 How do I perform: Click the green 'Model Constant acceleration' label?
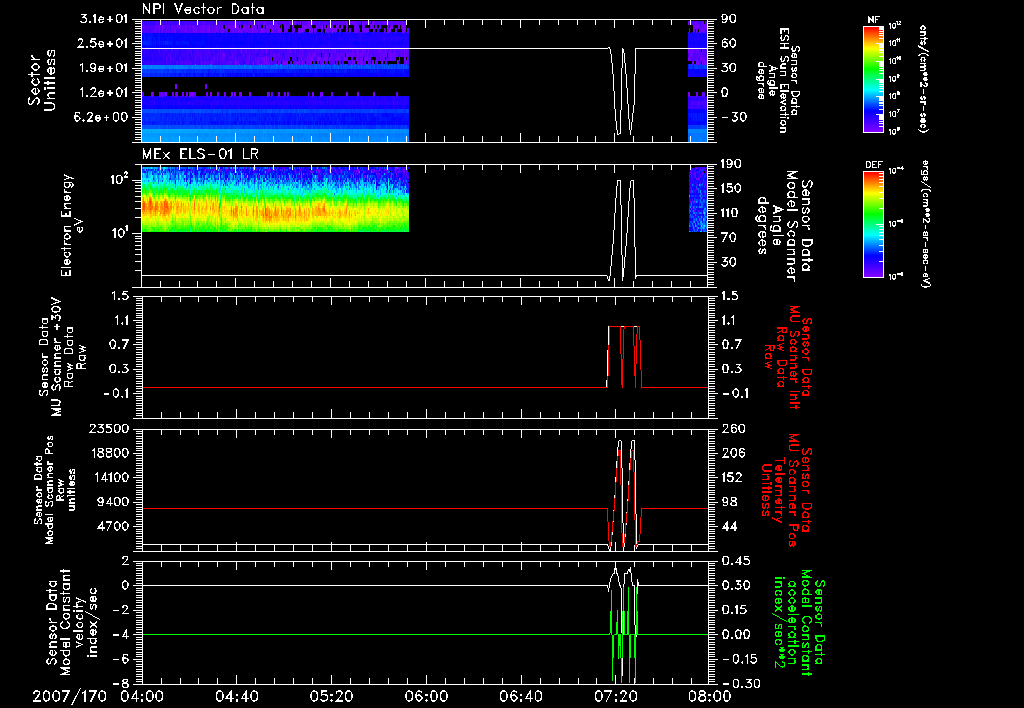[x=798, y=622]
